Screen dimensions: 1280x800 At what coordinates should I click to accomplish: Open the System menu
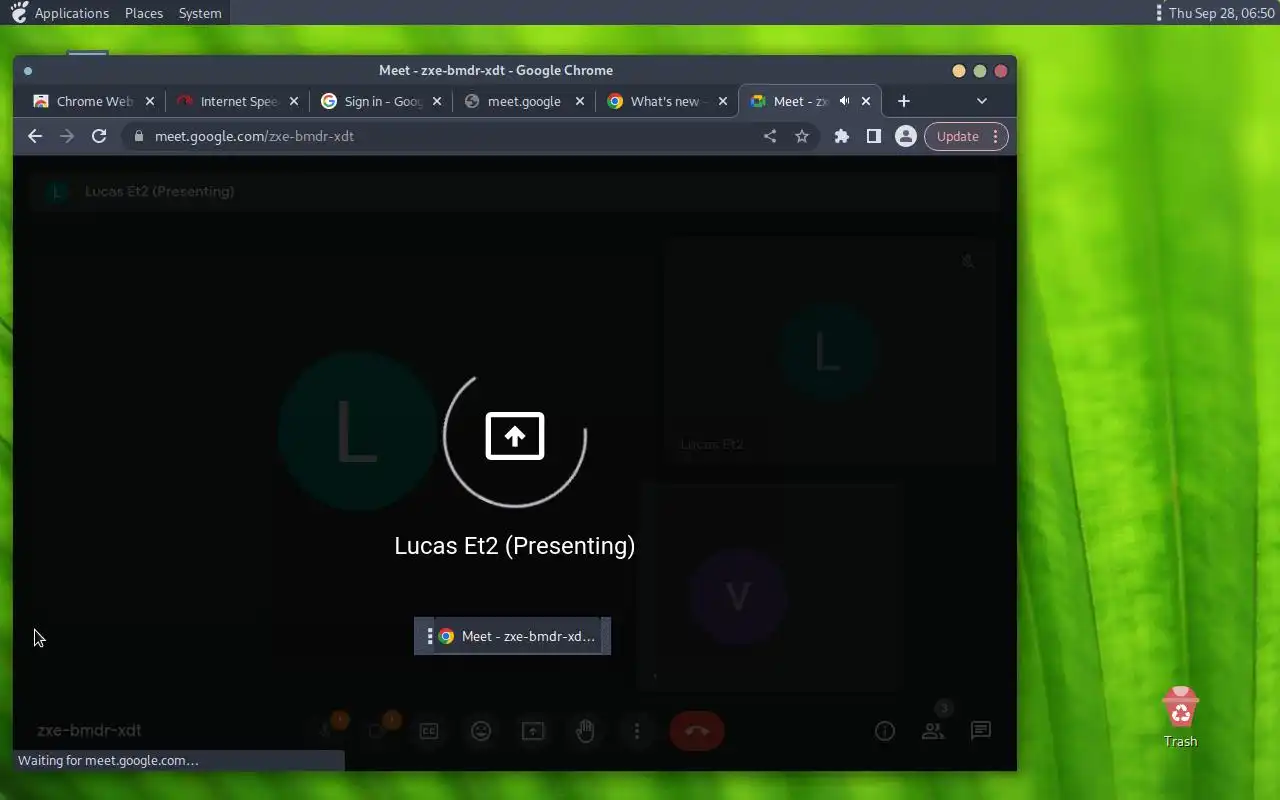(x=200, y=13)
